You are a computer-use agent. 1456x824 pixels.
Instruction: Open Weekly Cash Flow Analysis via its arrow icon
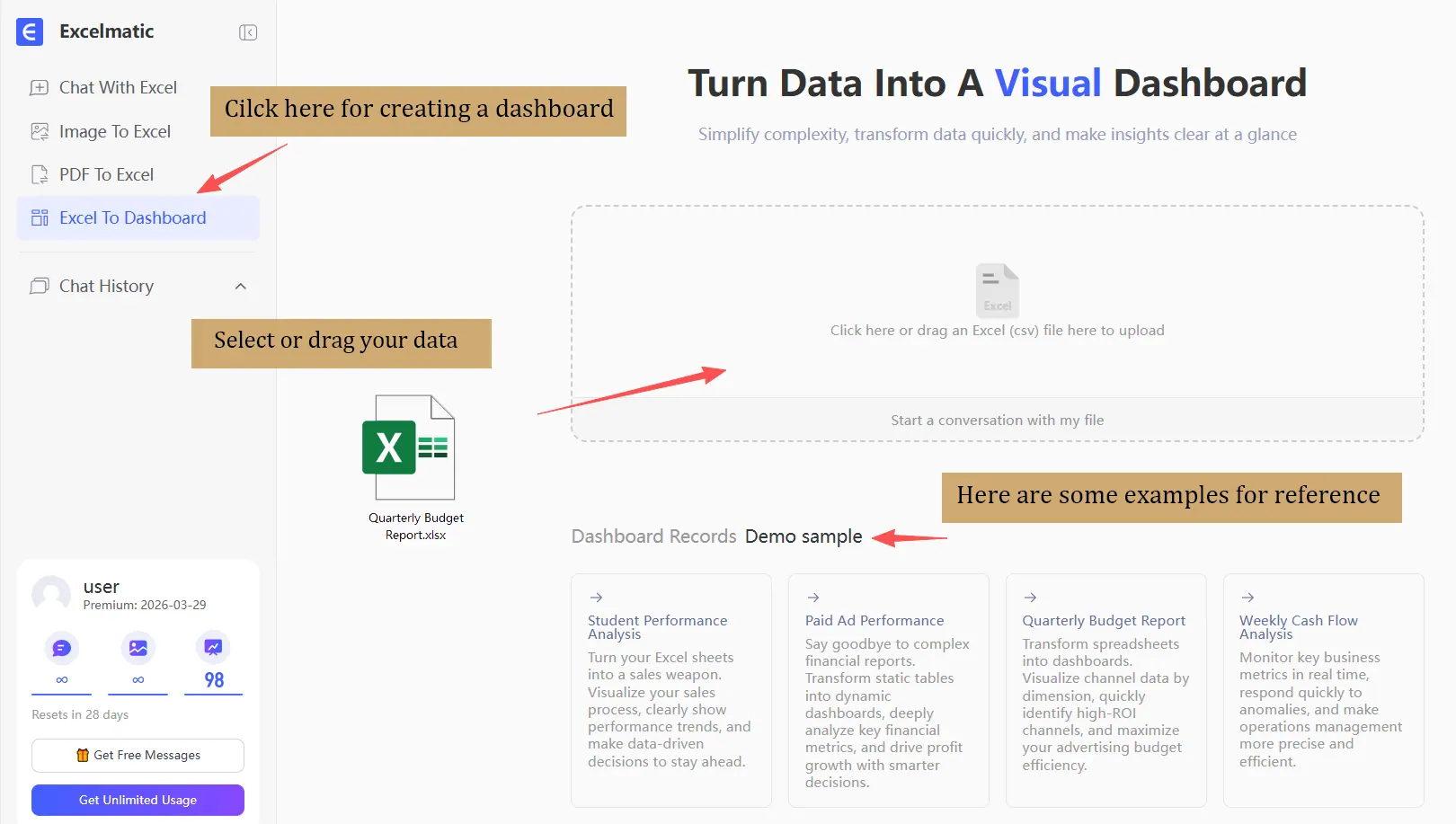(x=1247, y=597)
